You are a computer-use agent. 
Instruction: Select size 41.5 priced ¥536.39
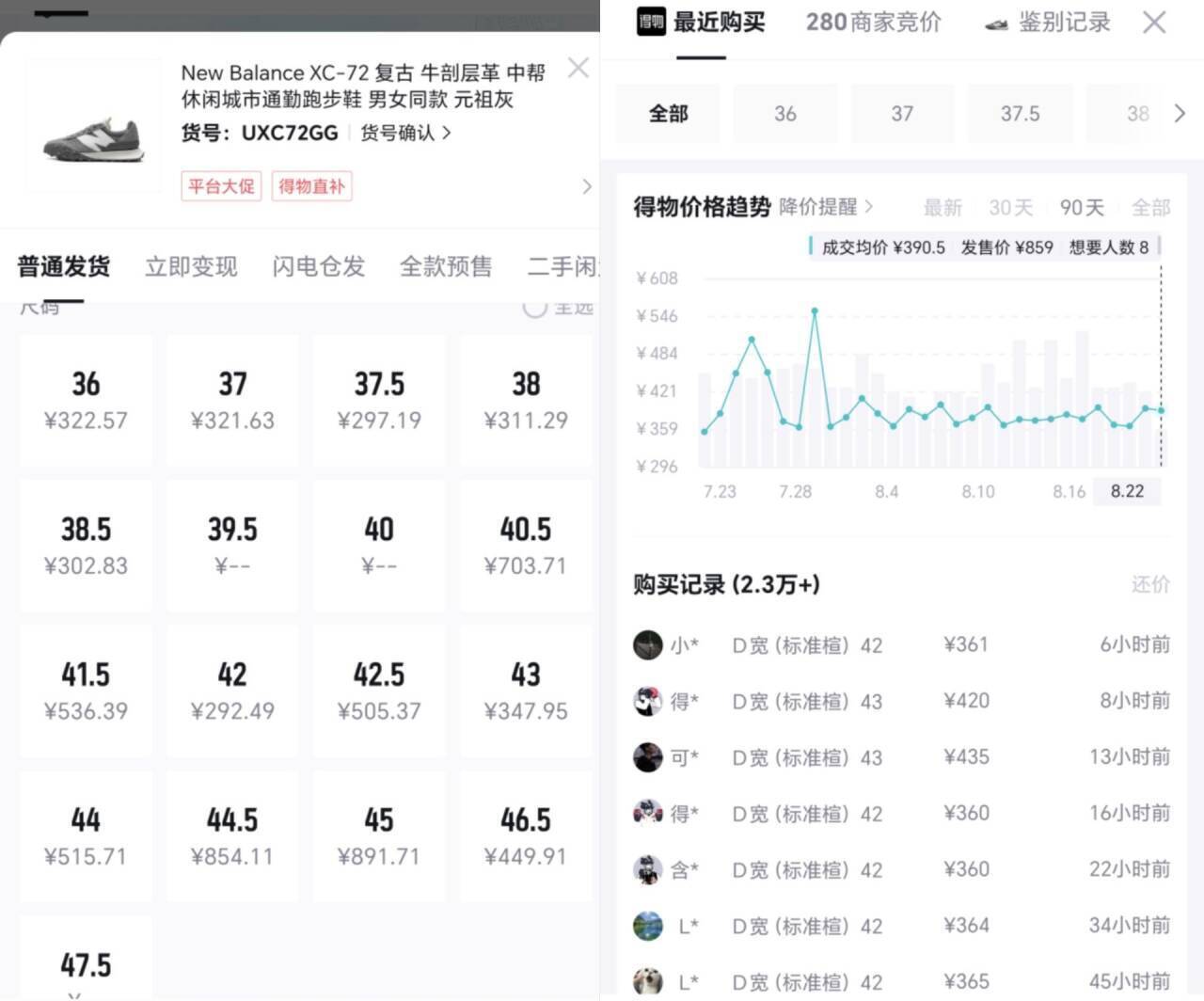pyautogui.click(x=86, y=691)
